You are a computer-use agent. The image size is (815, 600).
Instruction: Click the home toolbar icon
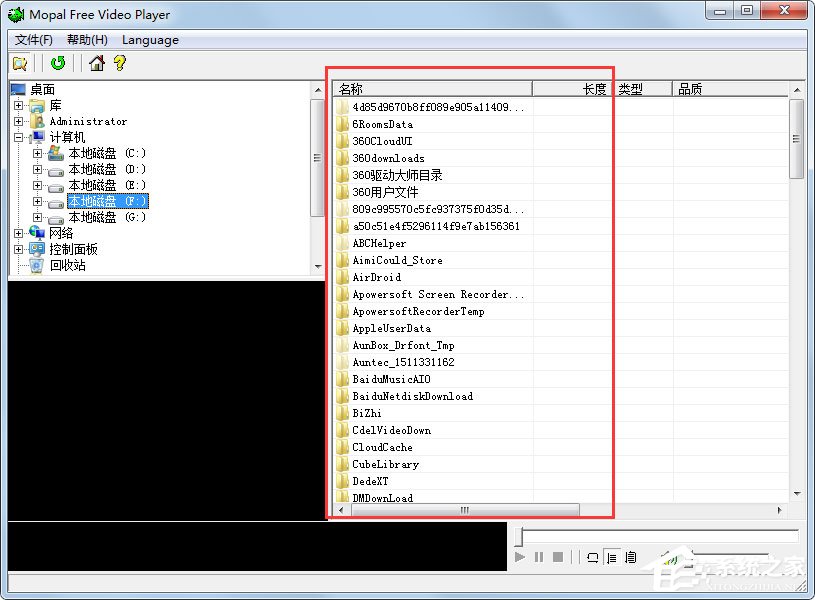click(97, 64)
